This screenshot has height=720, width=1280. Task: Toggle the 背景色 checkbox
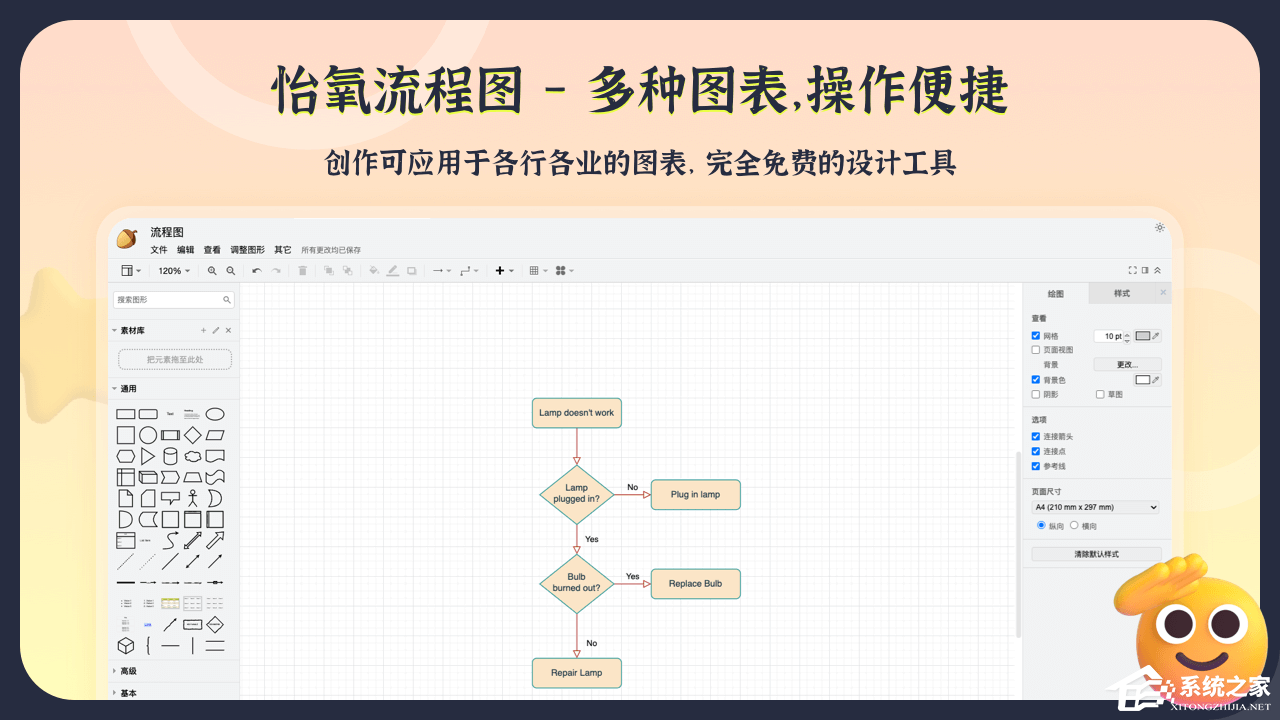coord(1036,380)
